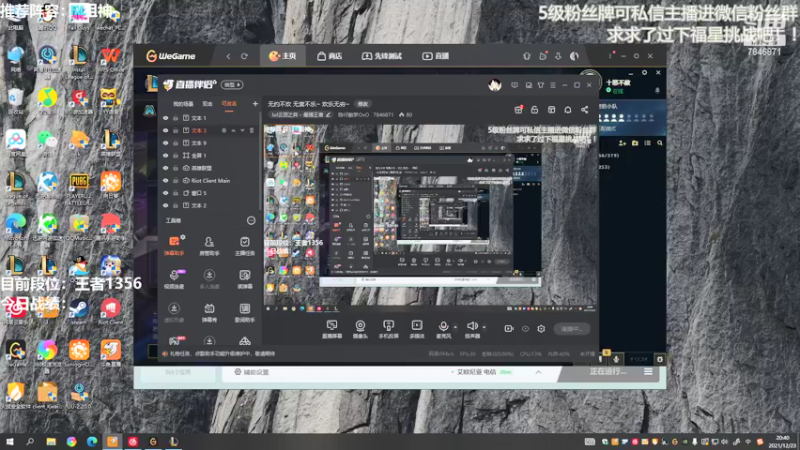Open the 主播任务 tool
The width and height of the screenshot is (800, 450).
click(244, 245)
